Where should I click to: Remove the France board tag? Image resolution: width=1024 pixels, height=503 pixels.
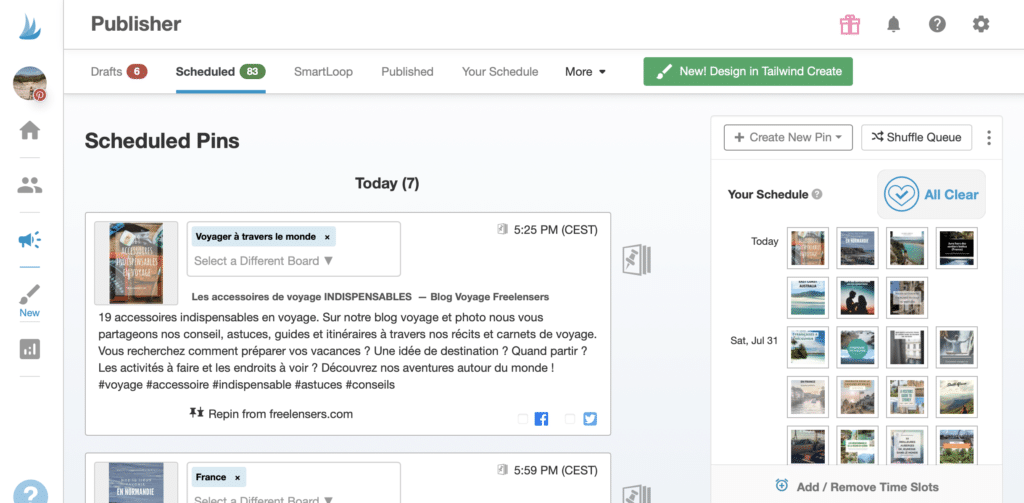(x=237, y=478)
